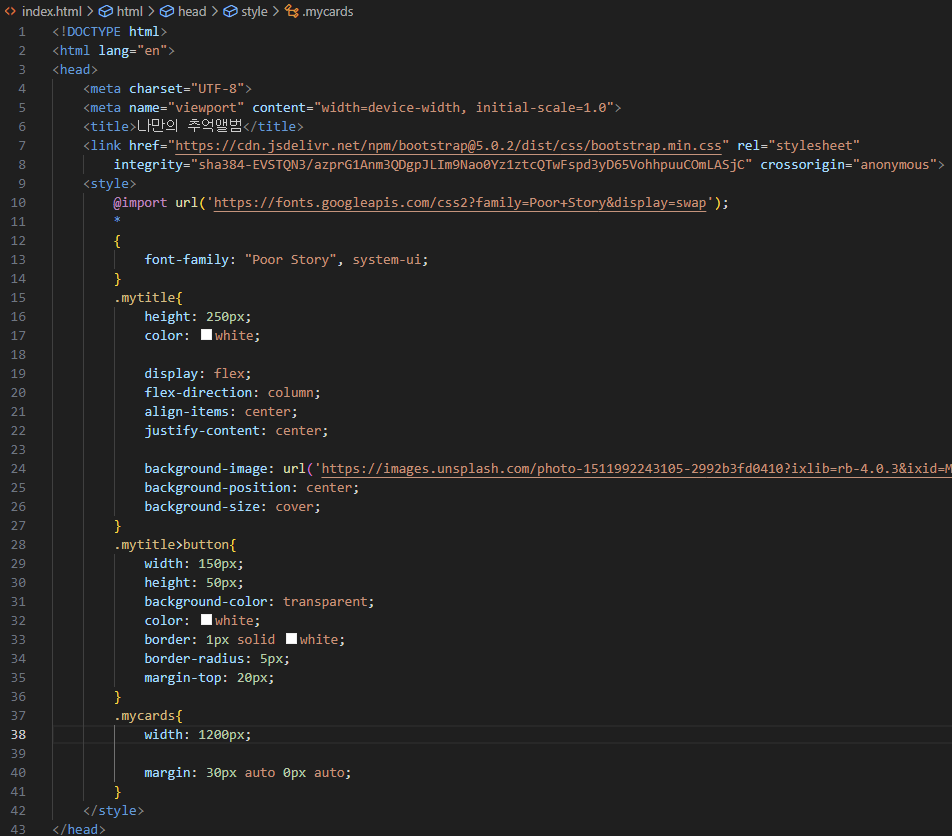Click line number 38 in the gutter

[x=18, y=735]
